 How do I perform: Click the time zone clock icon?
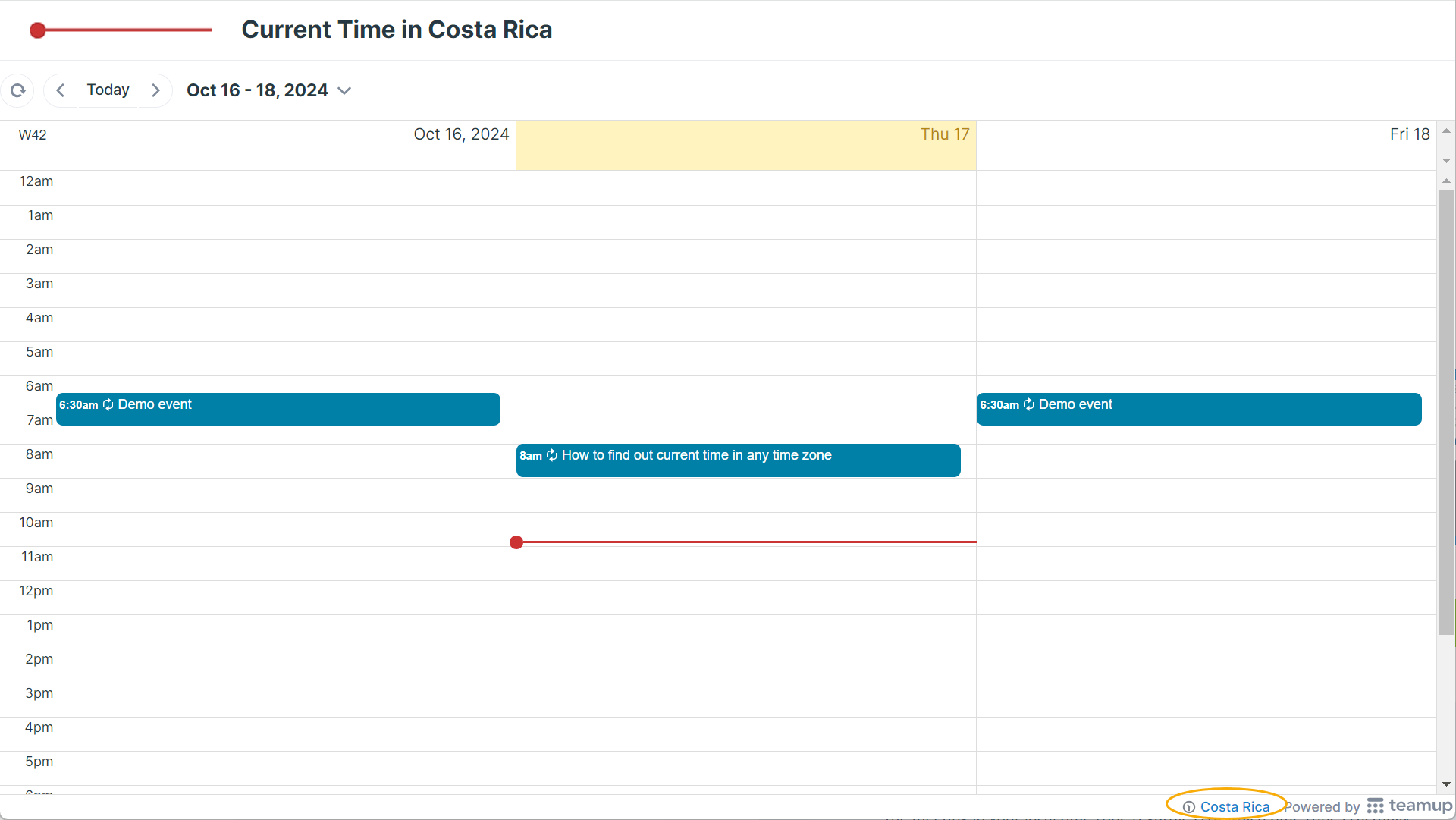pos(1189,807)
